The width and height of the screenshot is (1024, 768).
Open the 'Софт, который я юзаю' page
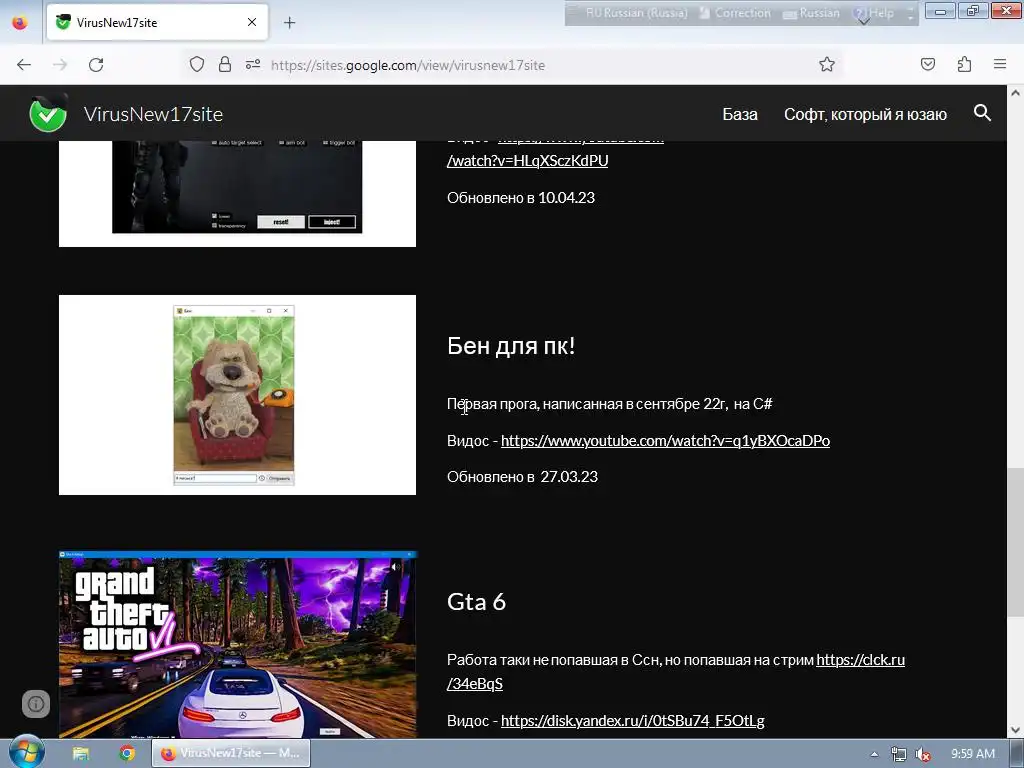pos(865,114)
